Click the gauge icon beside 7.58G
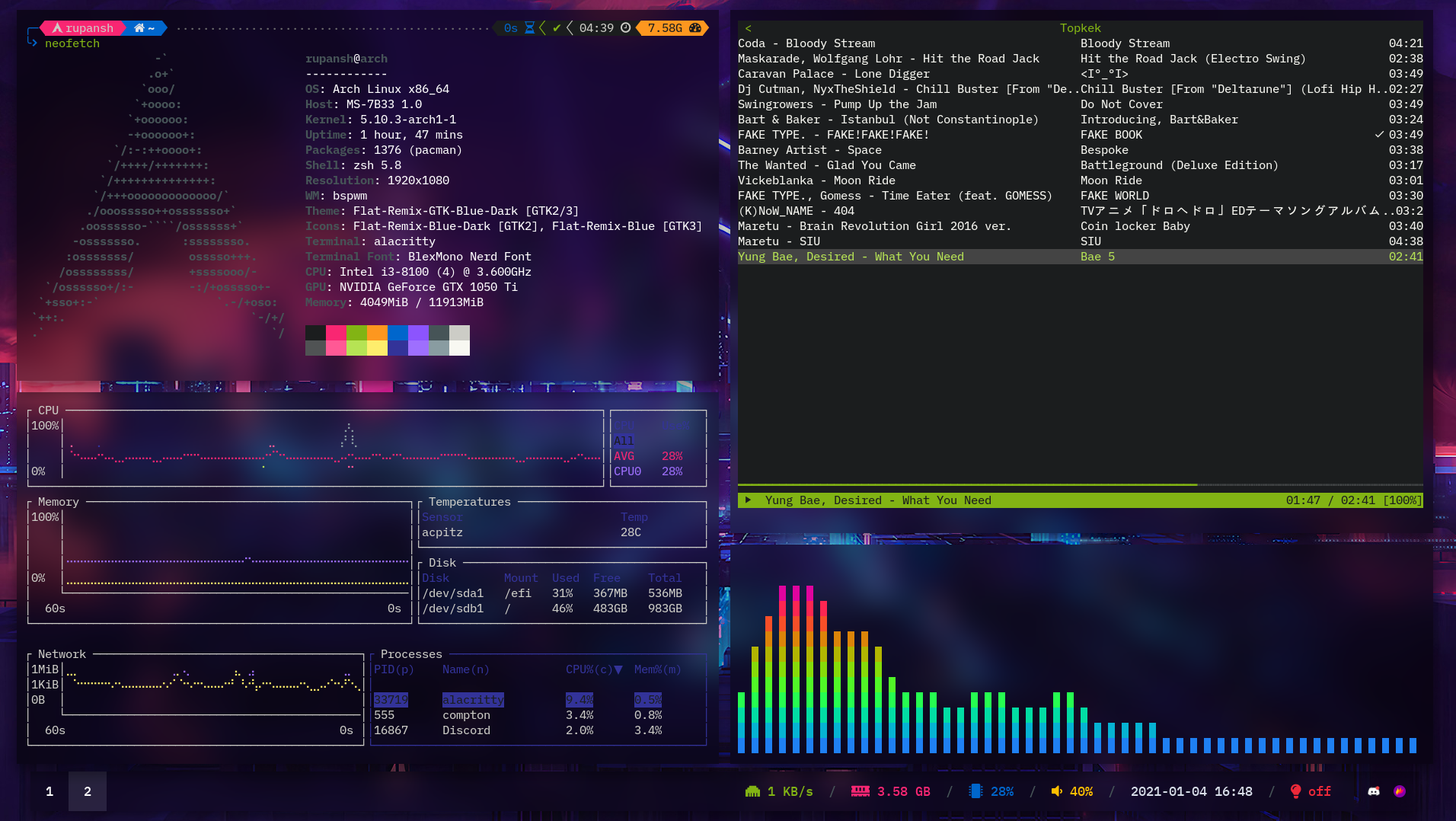Screen dimensions: 1456x821 click(x=695, y=28)
